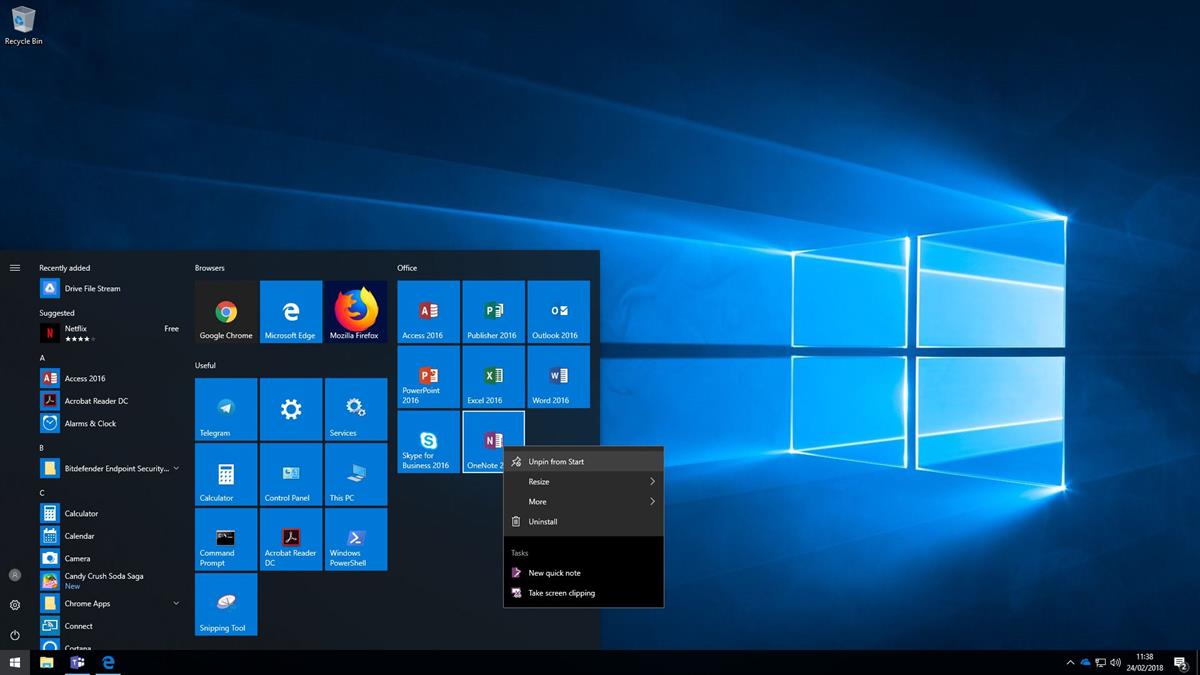This screenshot has width=1200, height=675.
Task: Click Take screen clipping task
Action: pos(583,593)
